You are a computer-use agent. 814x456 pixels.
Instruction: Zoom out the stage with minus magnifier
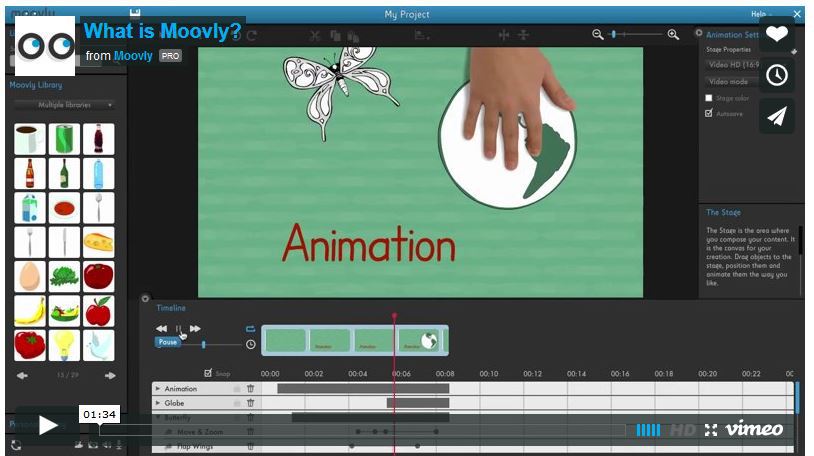point(598,34)
